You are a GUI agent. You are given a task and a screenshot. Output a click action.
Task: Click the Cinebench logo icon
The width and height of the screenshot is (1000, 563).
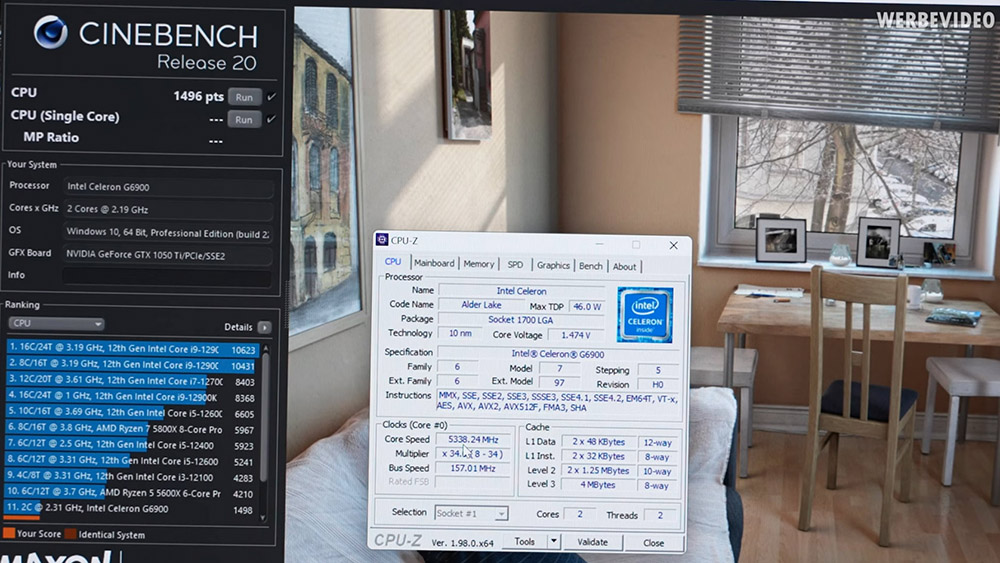point(50,33)
